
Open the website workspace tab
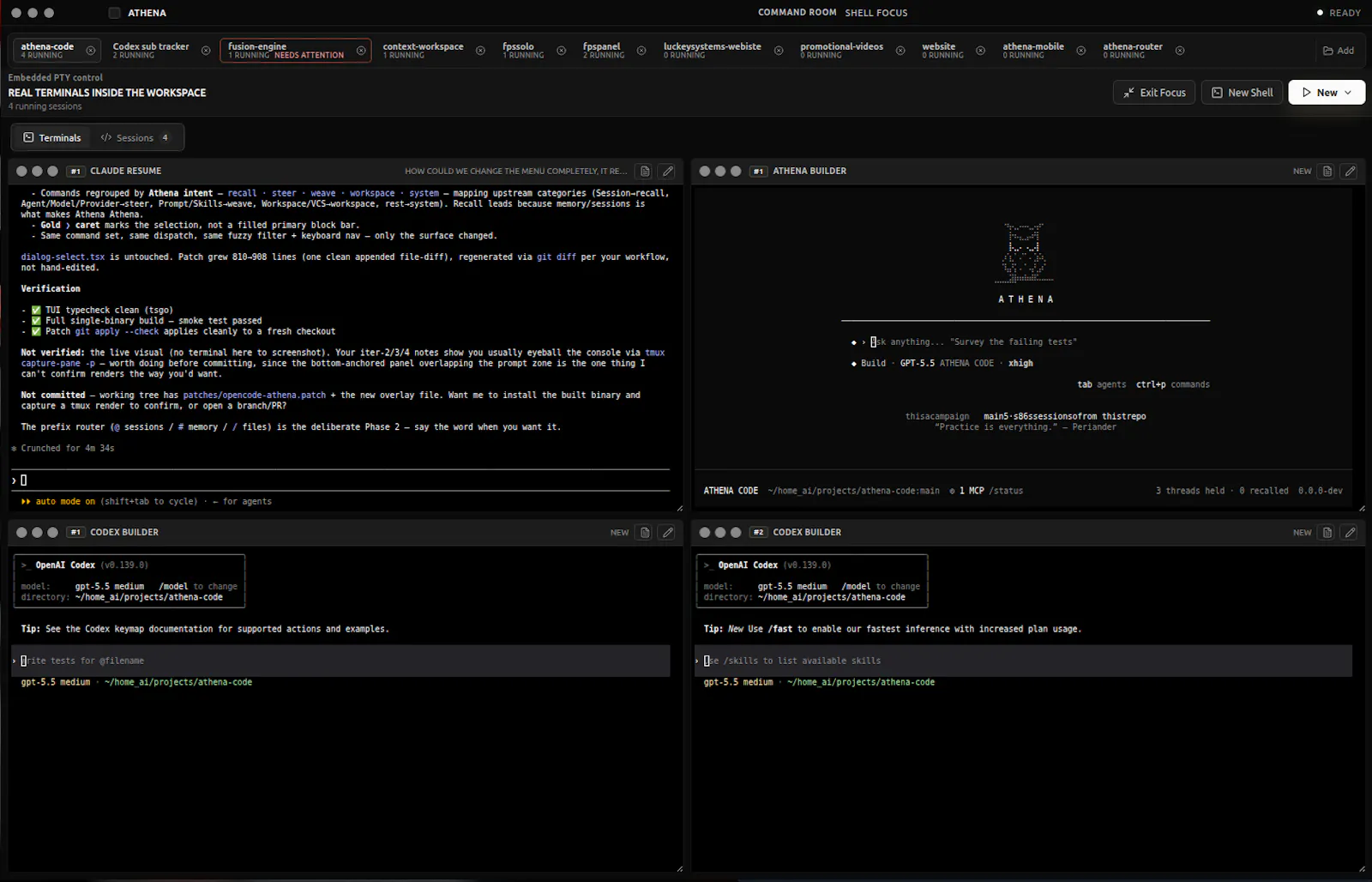942,51
